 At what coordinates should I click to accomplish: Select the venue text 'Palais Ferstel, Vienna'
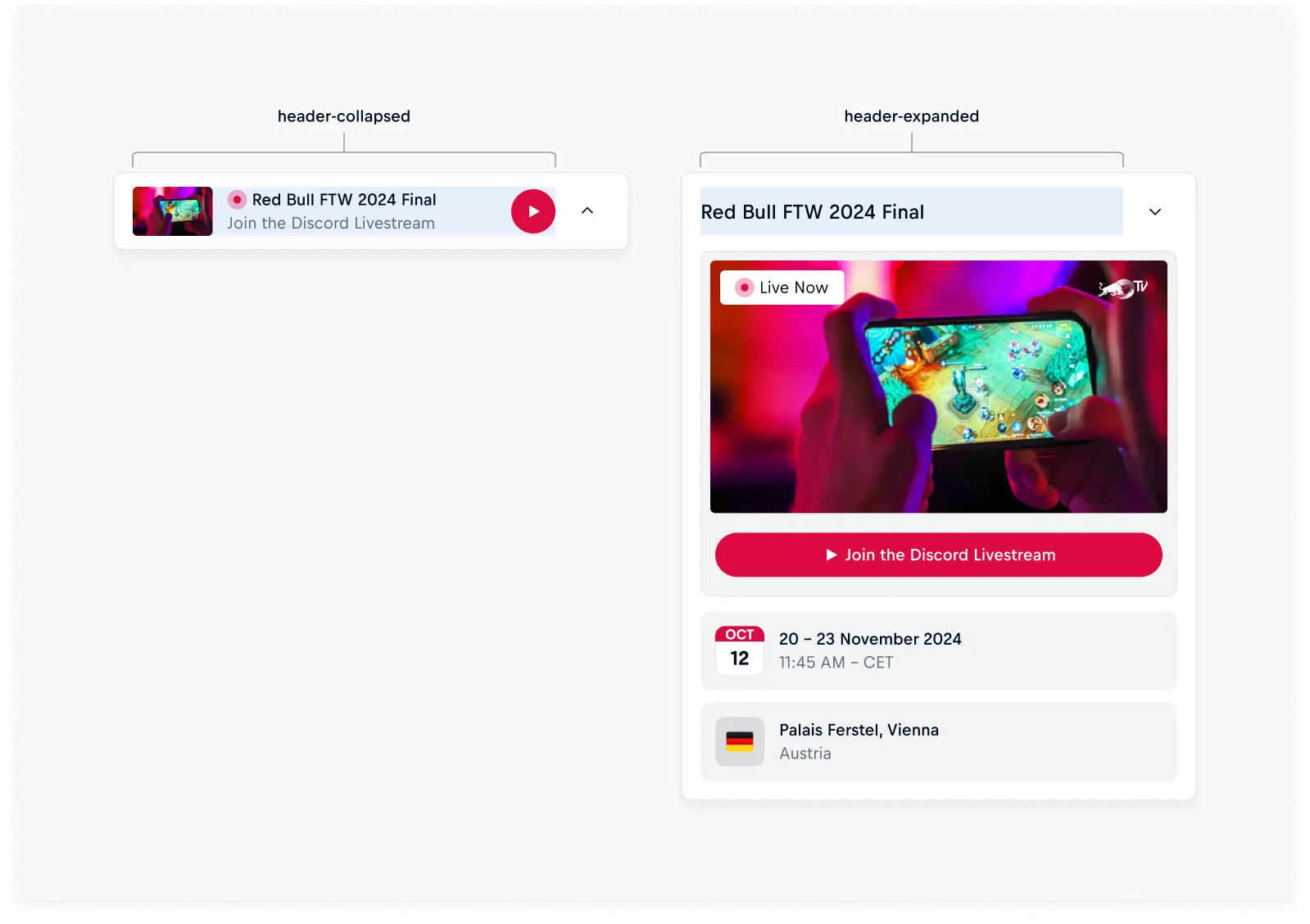click(859, 730)
